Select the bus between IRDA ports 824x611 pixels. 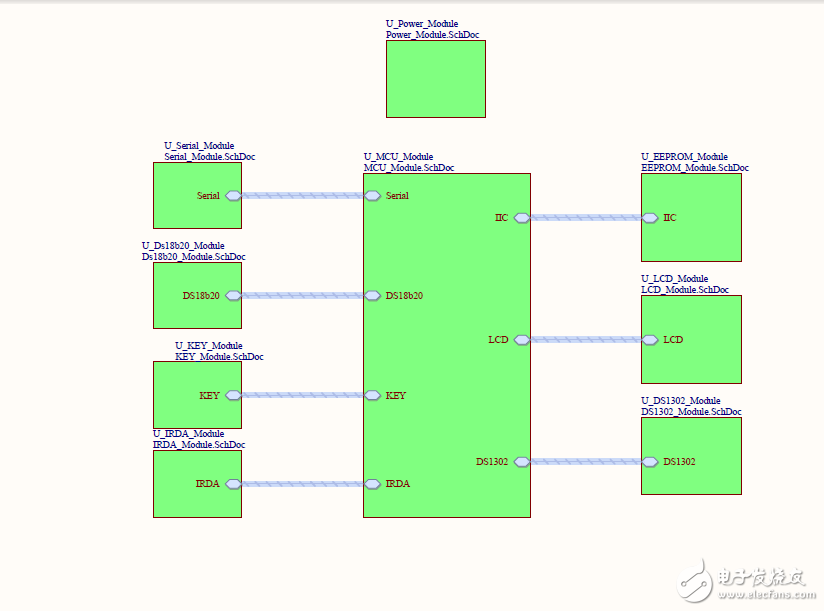coord(303,484)
